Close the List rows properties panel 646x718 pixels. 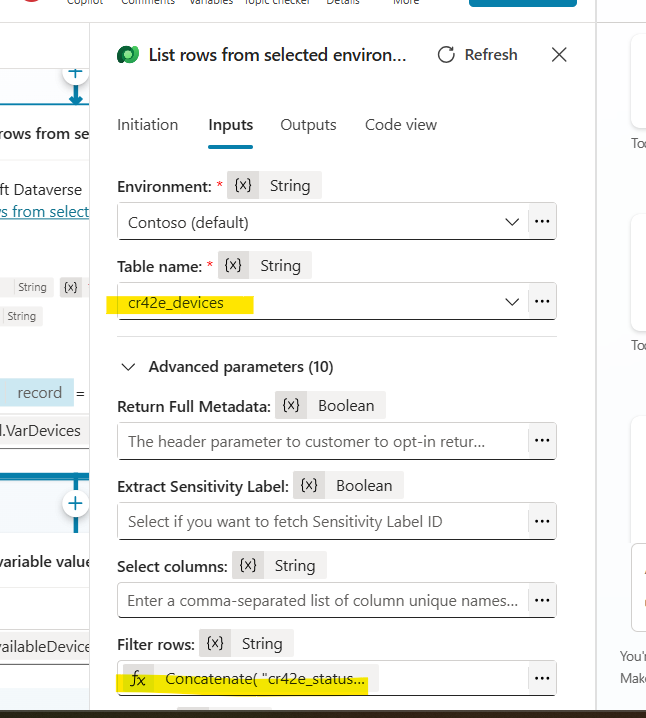pyautogui.click(x=559, y=54)
